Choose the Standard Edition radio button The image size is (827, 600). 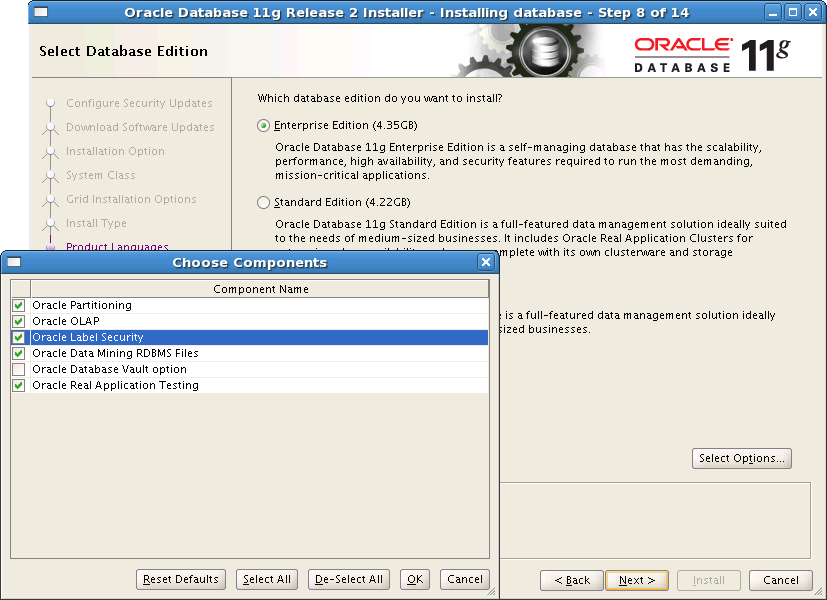click(x=263, y=202)
